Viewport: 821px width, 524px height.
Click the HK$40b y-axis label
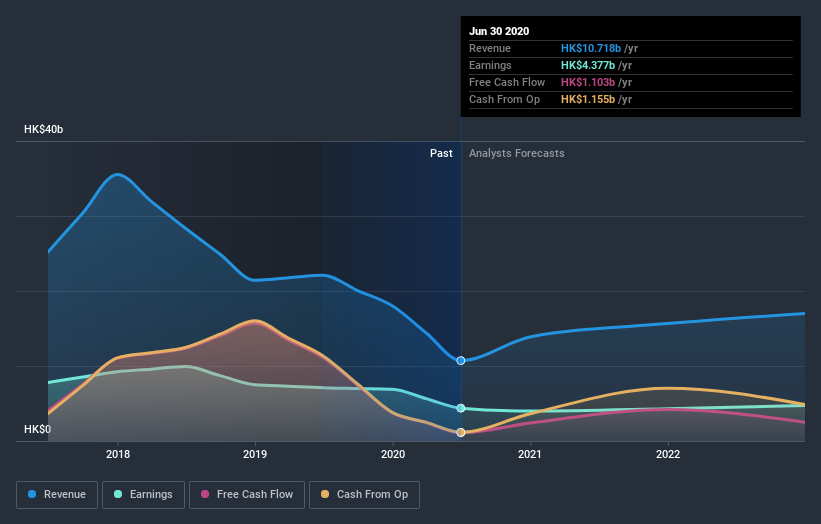43,129
